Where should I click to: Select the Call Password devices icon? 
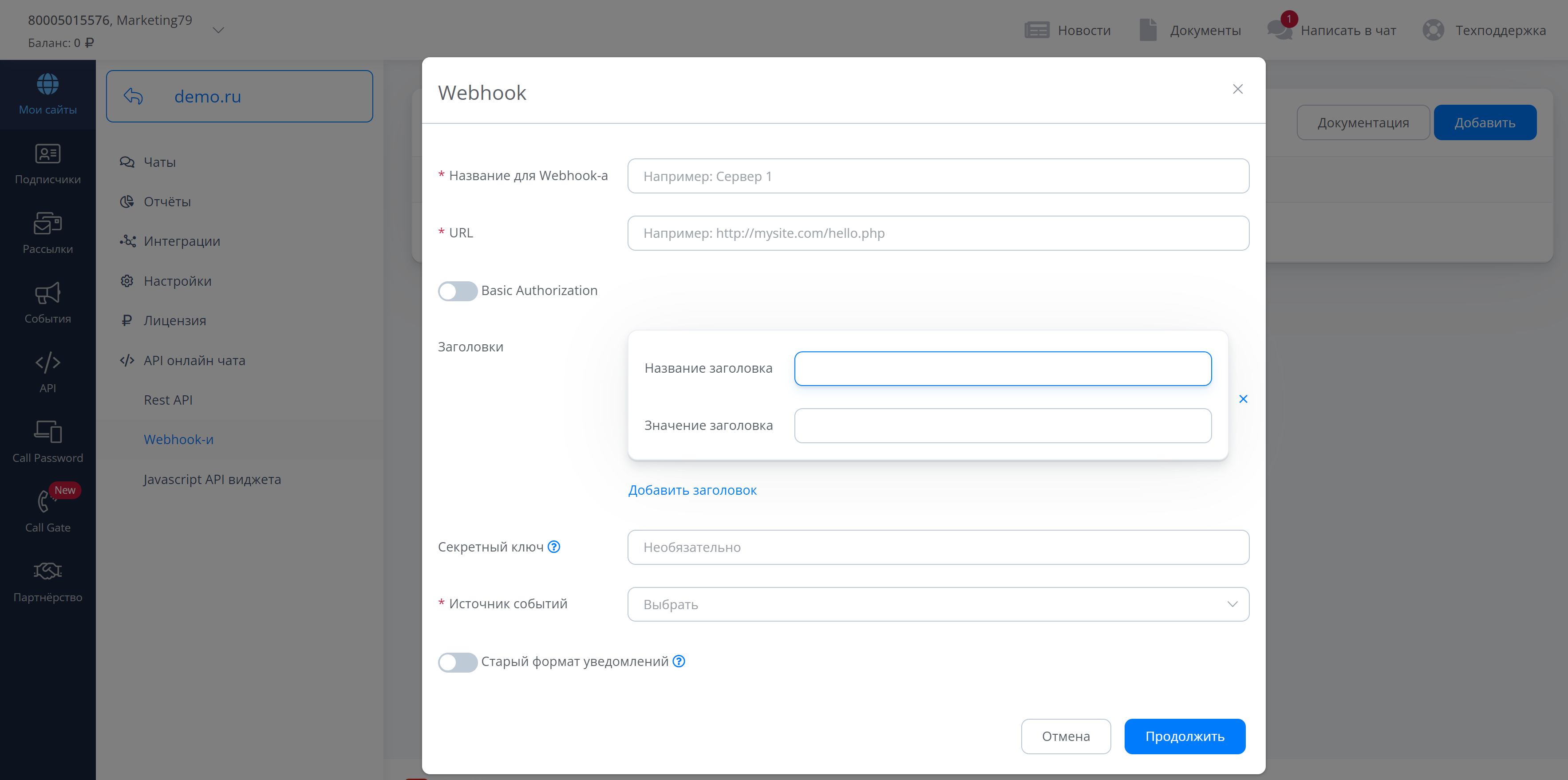(x=47, y=433)
